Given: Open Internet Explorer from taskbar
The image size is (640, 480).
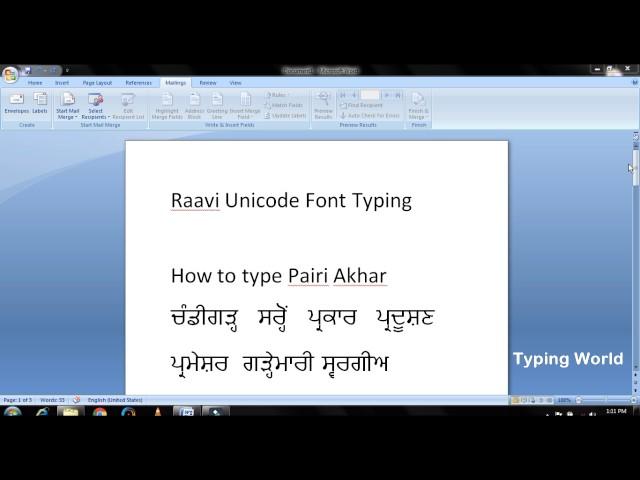Looking at the screenshot, I should (42, 411).
